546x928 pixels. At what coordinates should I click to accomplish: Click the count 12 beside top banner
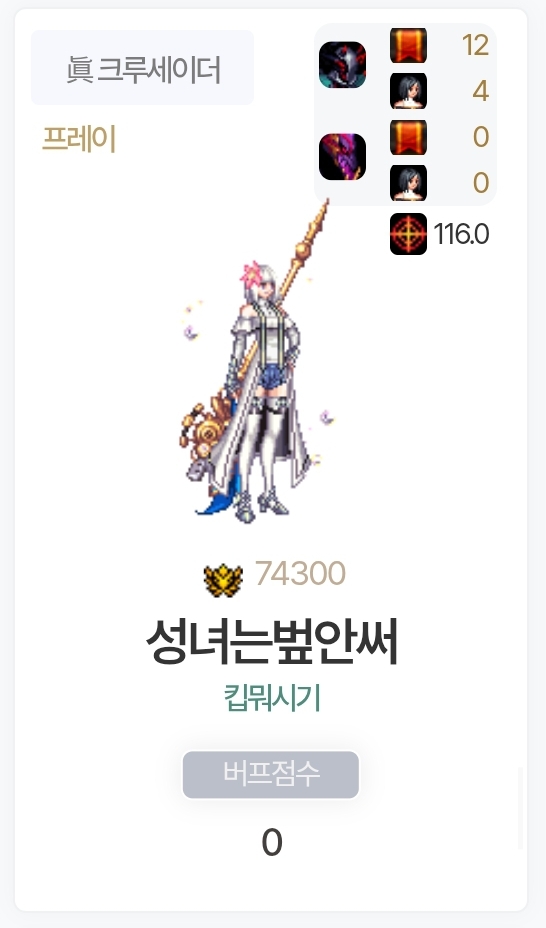[x=476, y=45]
